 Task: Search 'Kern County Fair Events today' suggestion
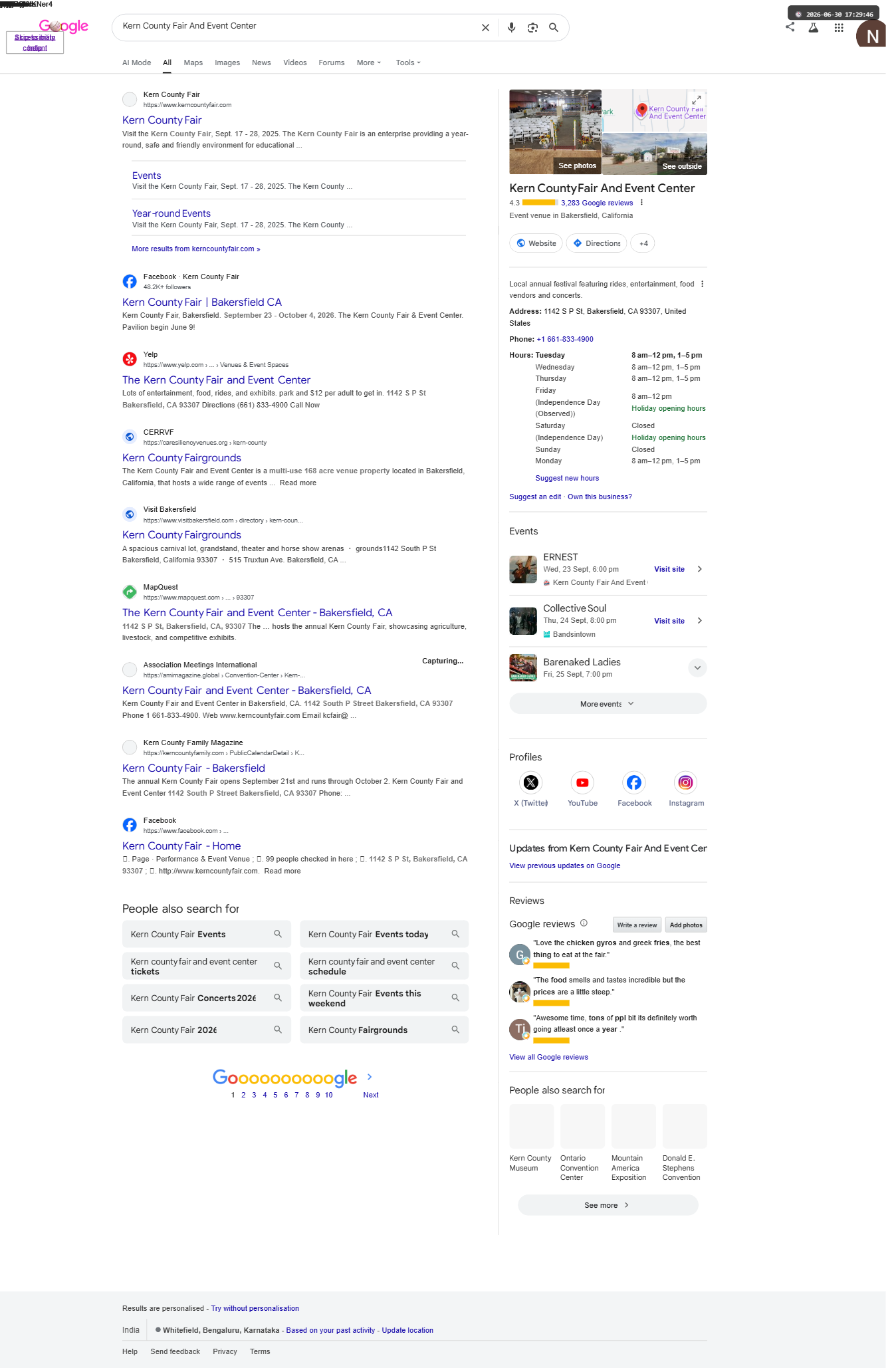click(384, 934)
